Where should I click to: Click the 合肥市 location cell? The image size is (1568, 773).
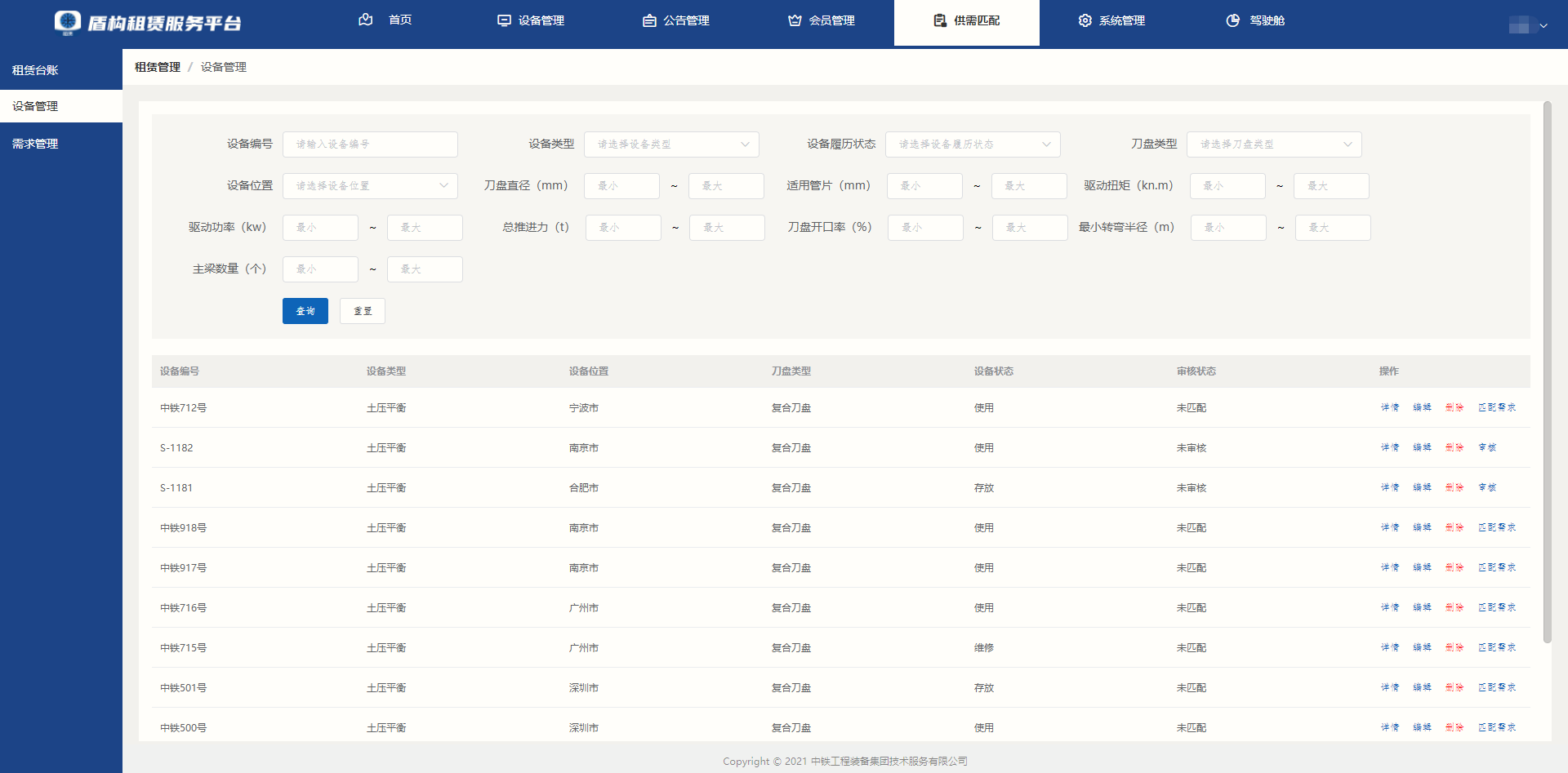tap(584, 488)
